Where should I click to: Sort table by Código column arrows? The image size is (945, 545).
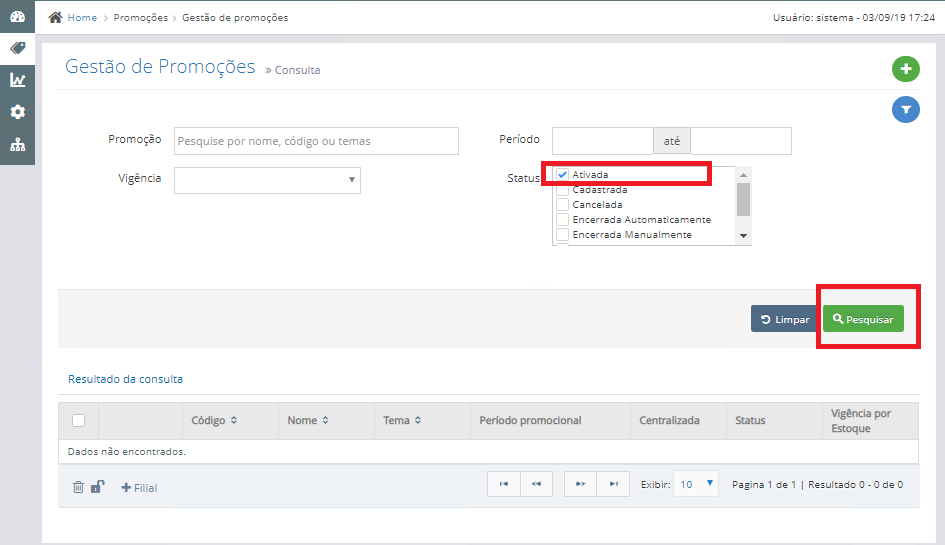click(234, 420)
